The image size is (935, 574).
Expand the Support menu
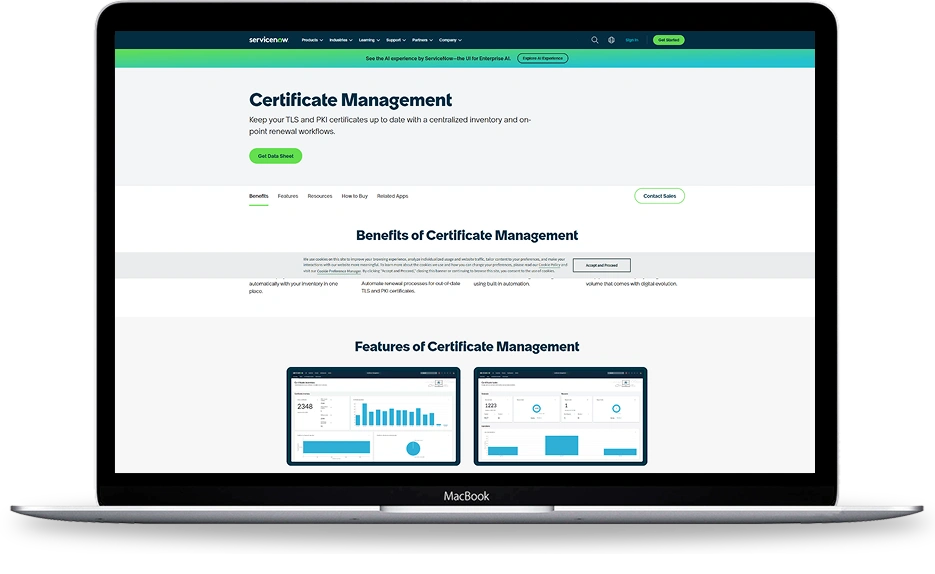[x=396, y=40]
